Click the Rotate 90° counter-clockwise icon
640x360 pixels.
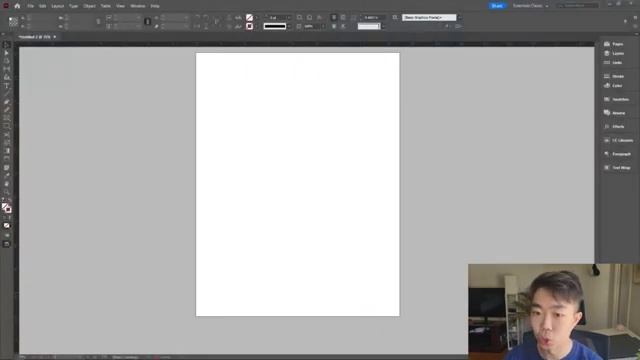pyautogui.click(x=206, y=18)
